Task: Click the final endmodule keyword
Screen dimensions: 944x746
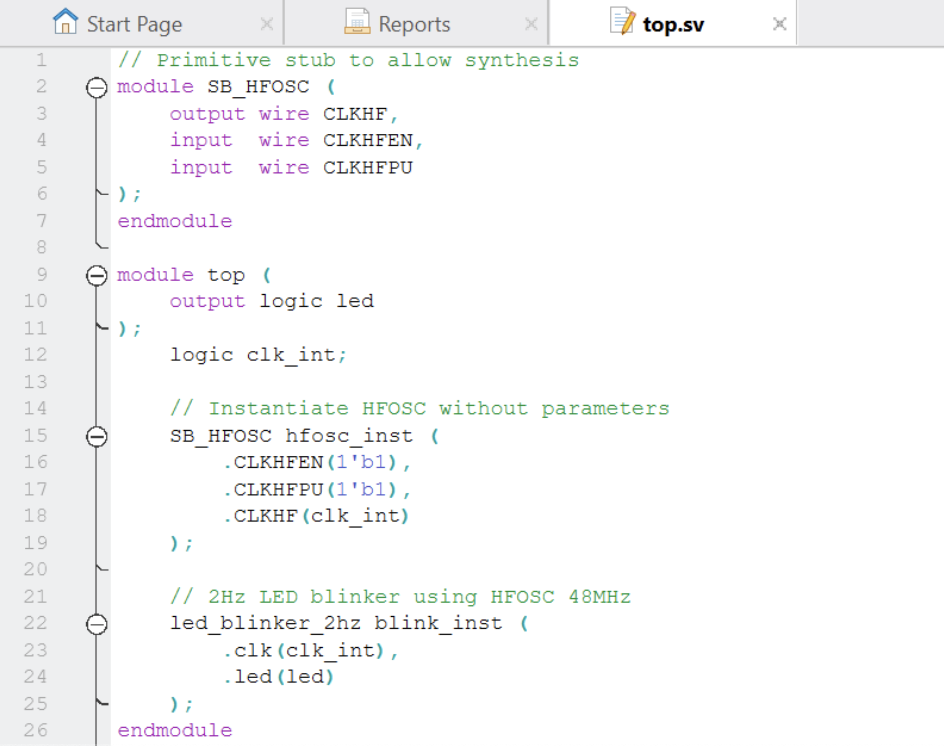Action: (174, 731)
